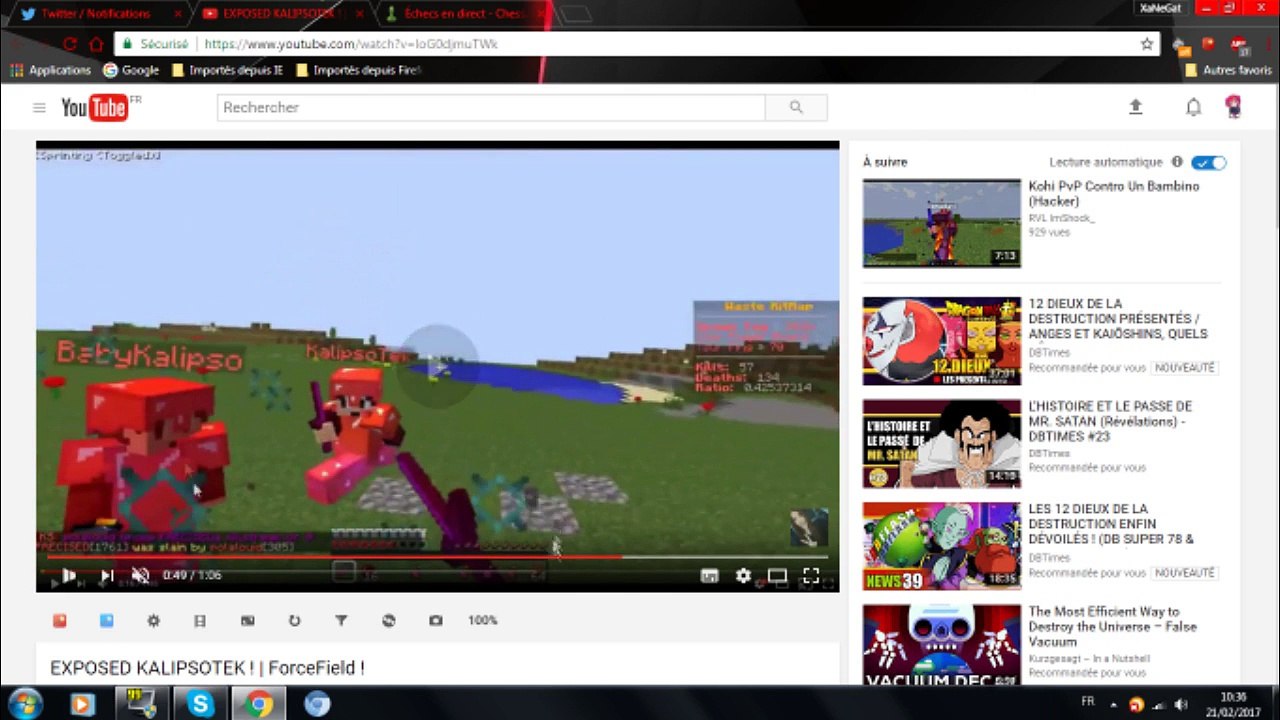This screenshot has width=1280, height=720.
Task: Click the 100% zoom value below video
Action: 483,620
